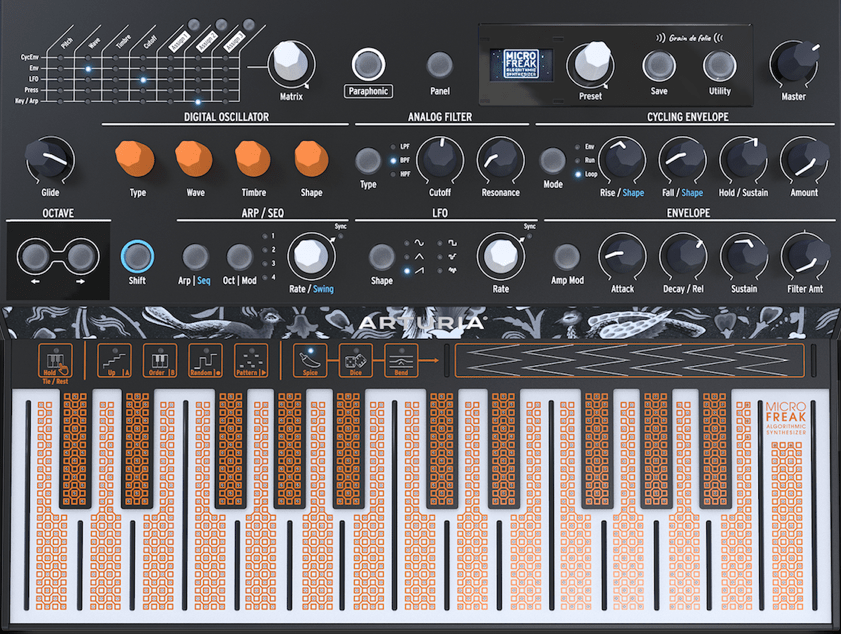
Task: Open the Panel view button
Action: [439, 65]
